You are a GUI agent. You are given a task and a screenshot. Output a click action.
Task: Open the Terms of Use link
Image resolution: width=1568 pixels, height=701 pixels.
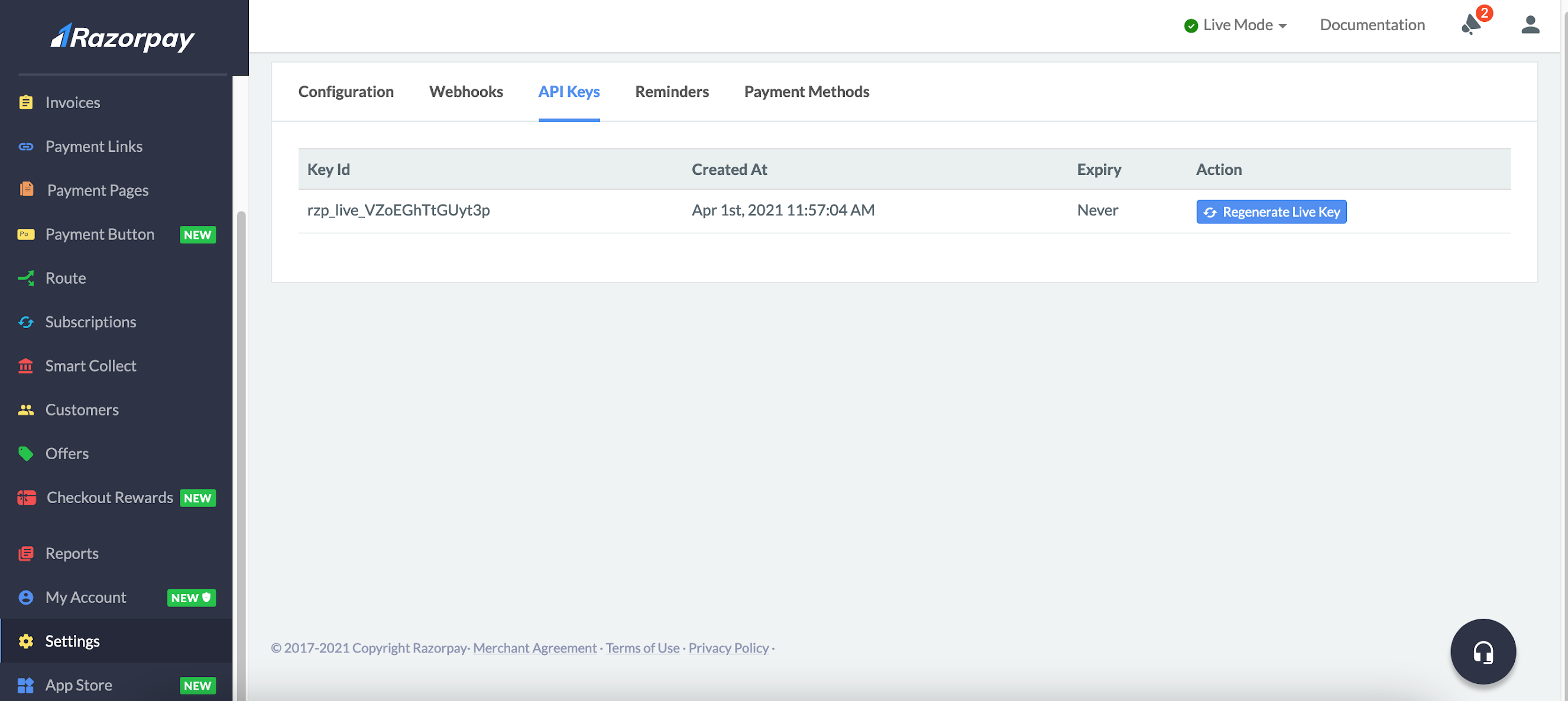click(x=642, y=647)
